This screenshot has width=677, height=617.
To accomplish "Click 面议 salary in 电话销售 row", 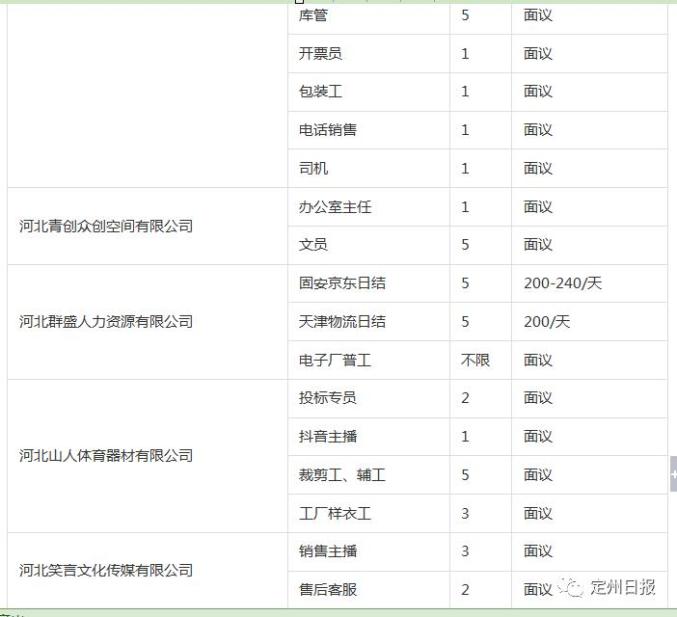I will [x=538, y=130].
